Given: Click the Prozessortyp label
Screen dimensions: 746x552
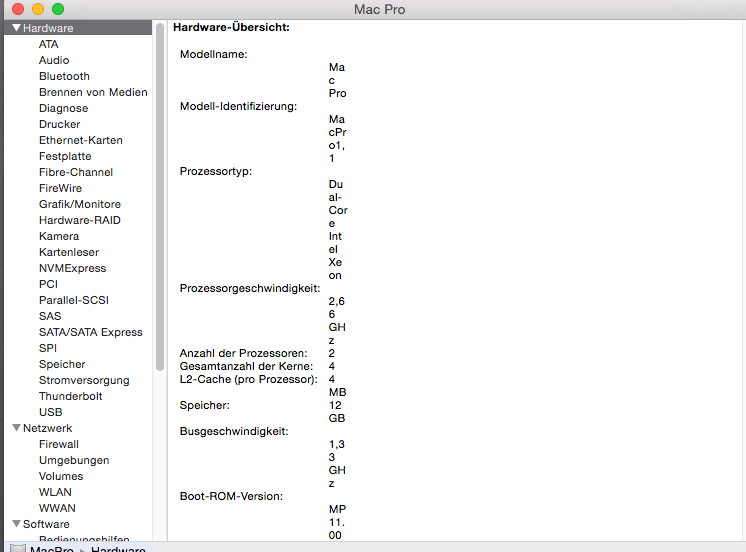Looking at the screenshot, I should 216,171.
